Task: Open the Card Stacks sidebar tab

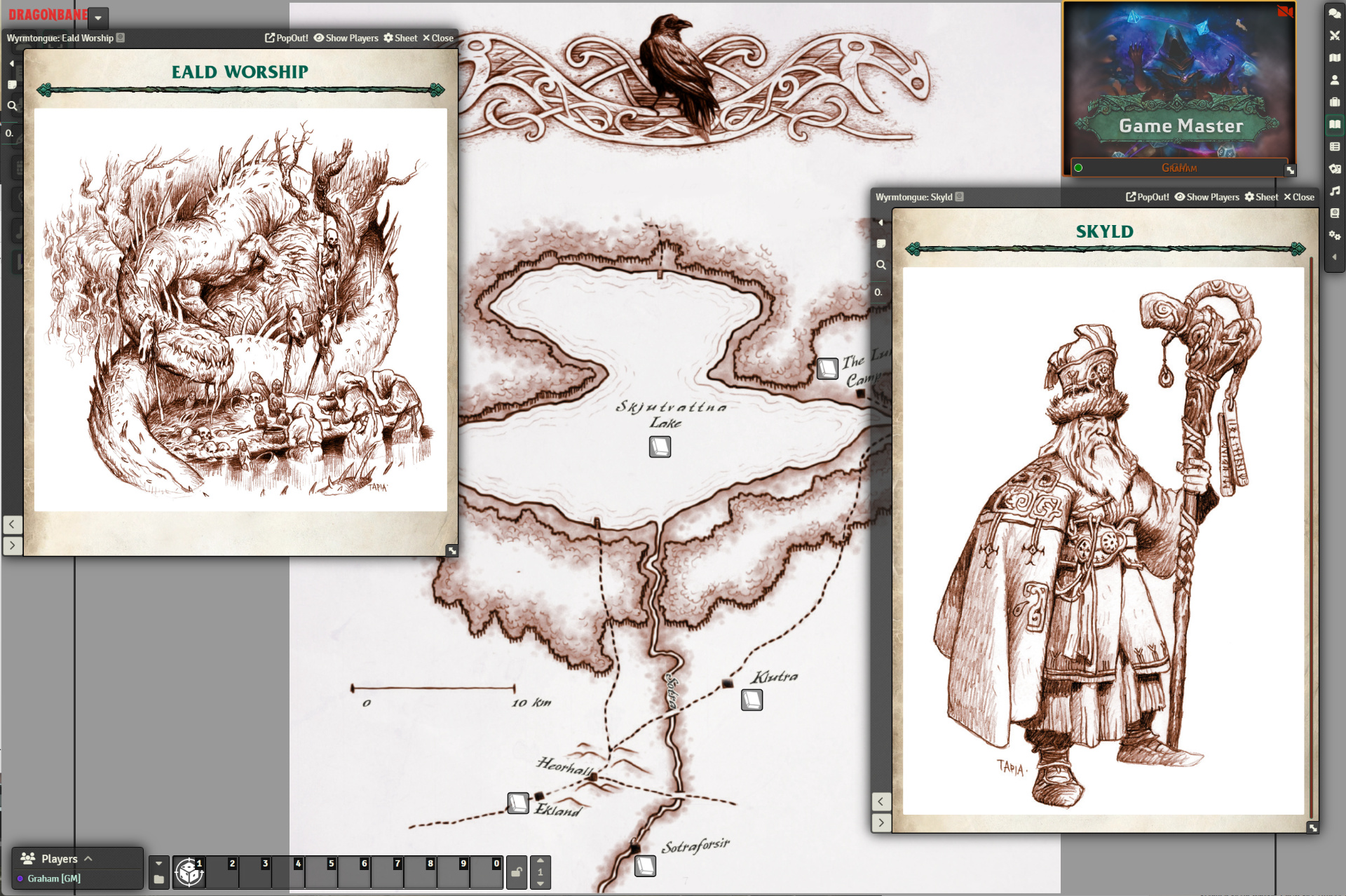Action: coord(1334,168)
